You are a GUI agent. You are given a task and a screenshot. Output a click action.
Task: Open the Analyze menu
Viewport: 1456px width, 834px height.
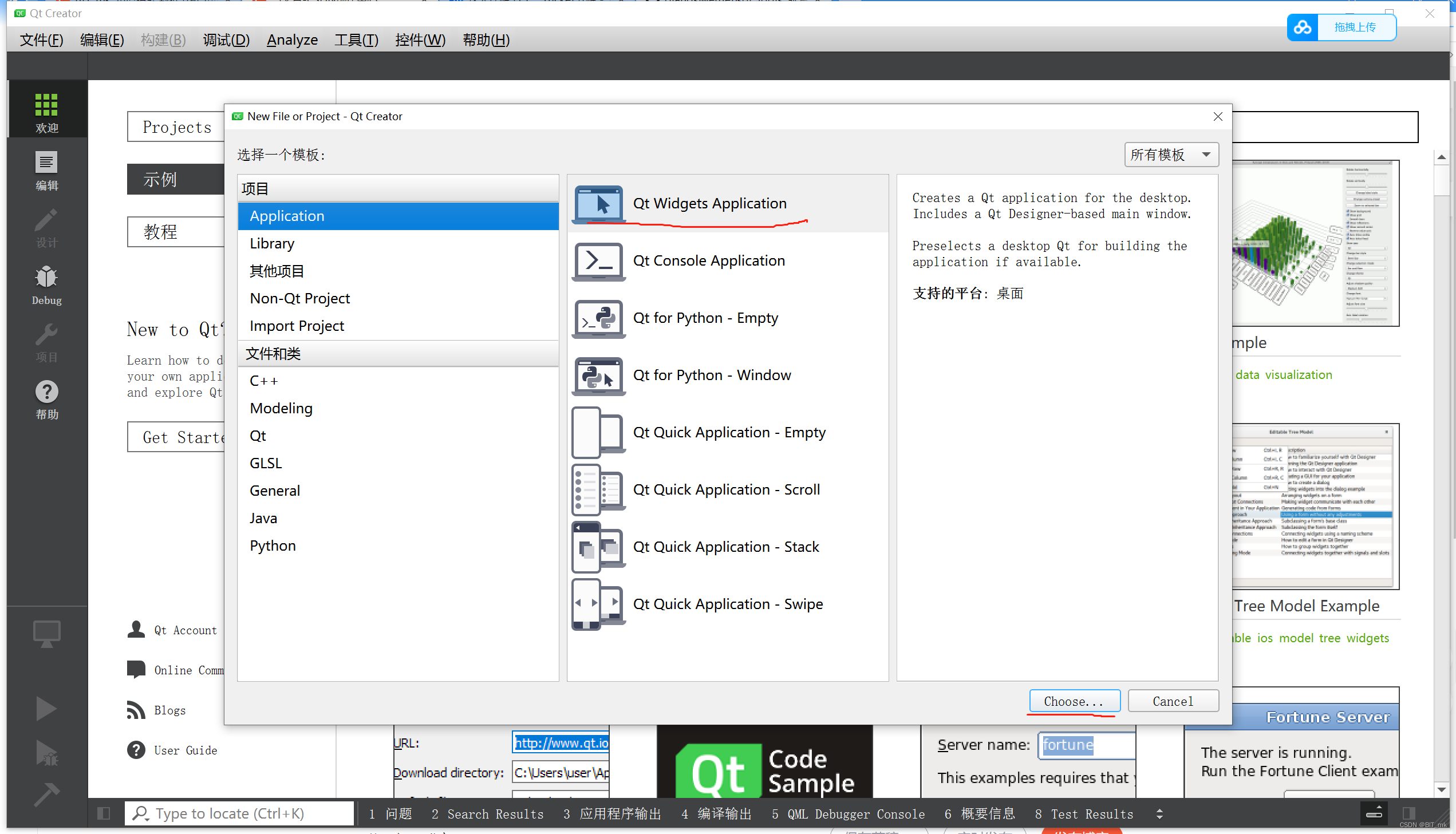(292, 40)
